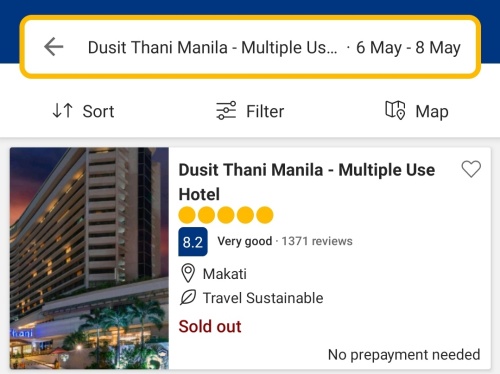Save hotel with heart icon
This screenshot has width=500, height=374.
click(x=471, y=169)
